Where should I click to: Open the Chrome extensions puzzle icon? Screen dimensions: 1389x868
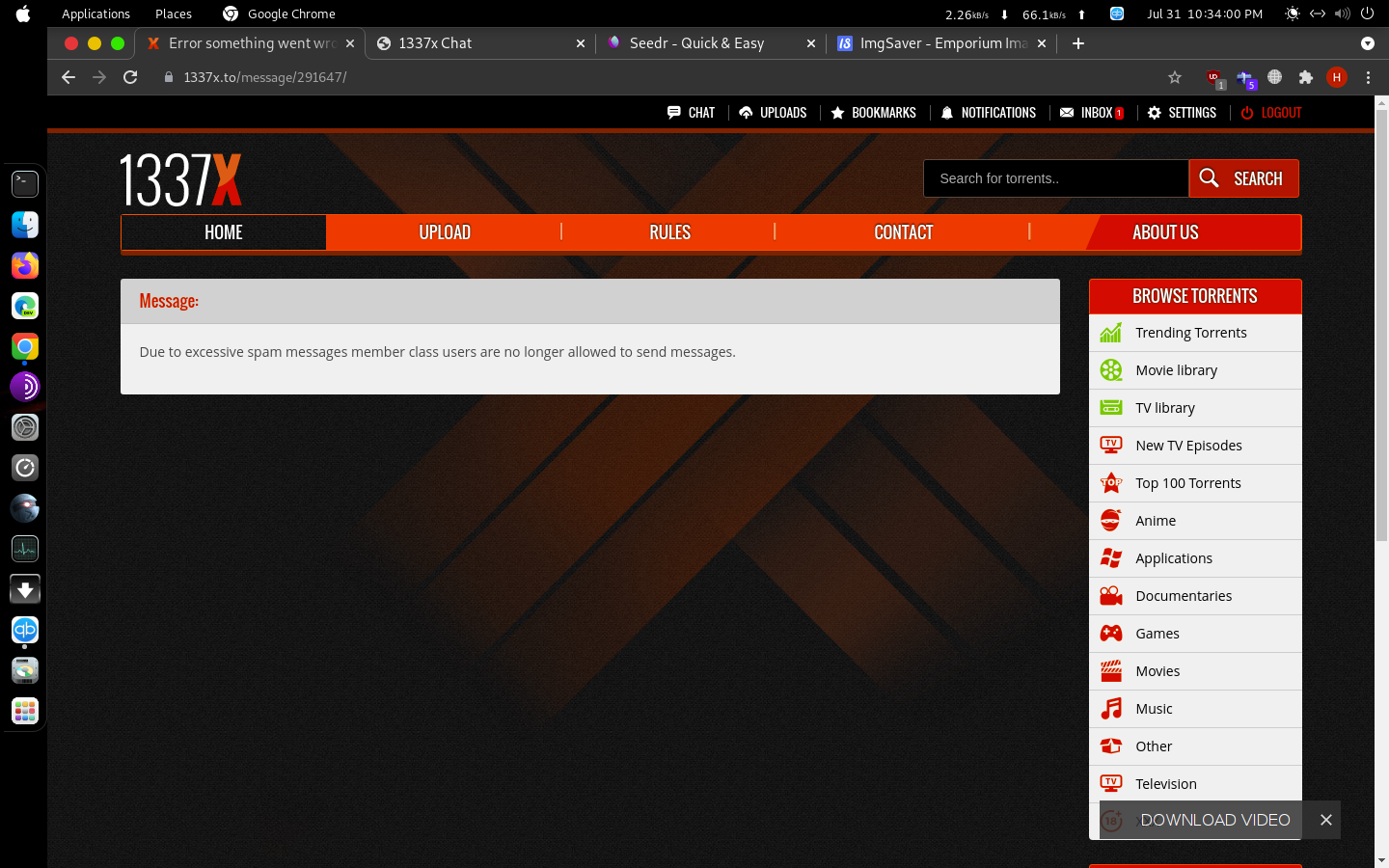click(1305, 77)
